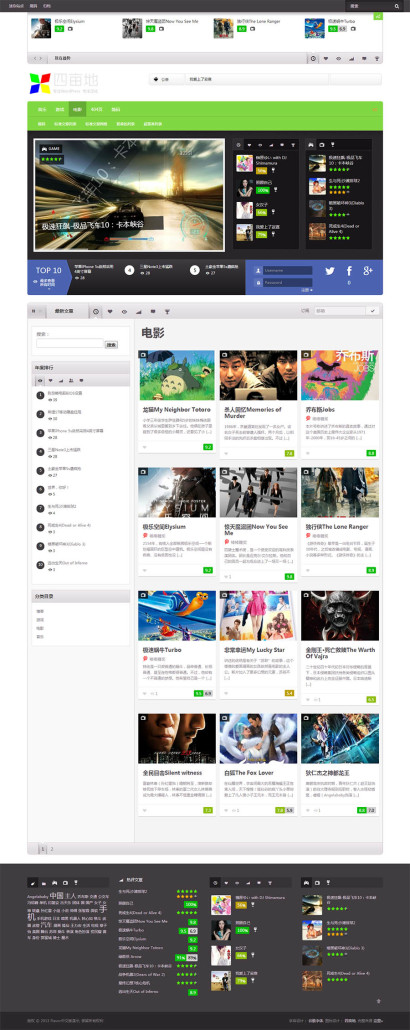Open the Facebook icon beside the login form
Screen dimensions: 410x1030
coord(349,271)
